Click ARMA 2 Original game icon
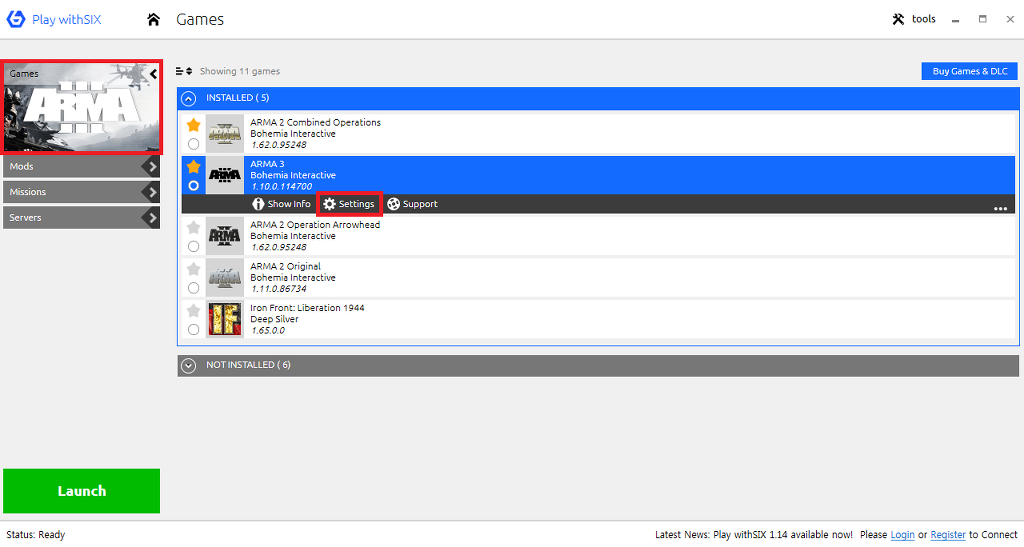The image size is (1024, 547). click(225, 277)
